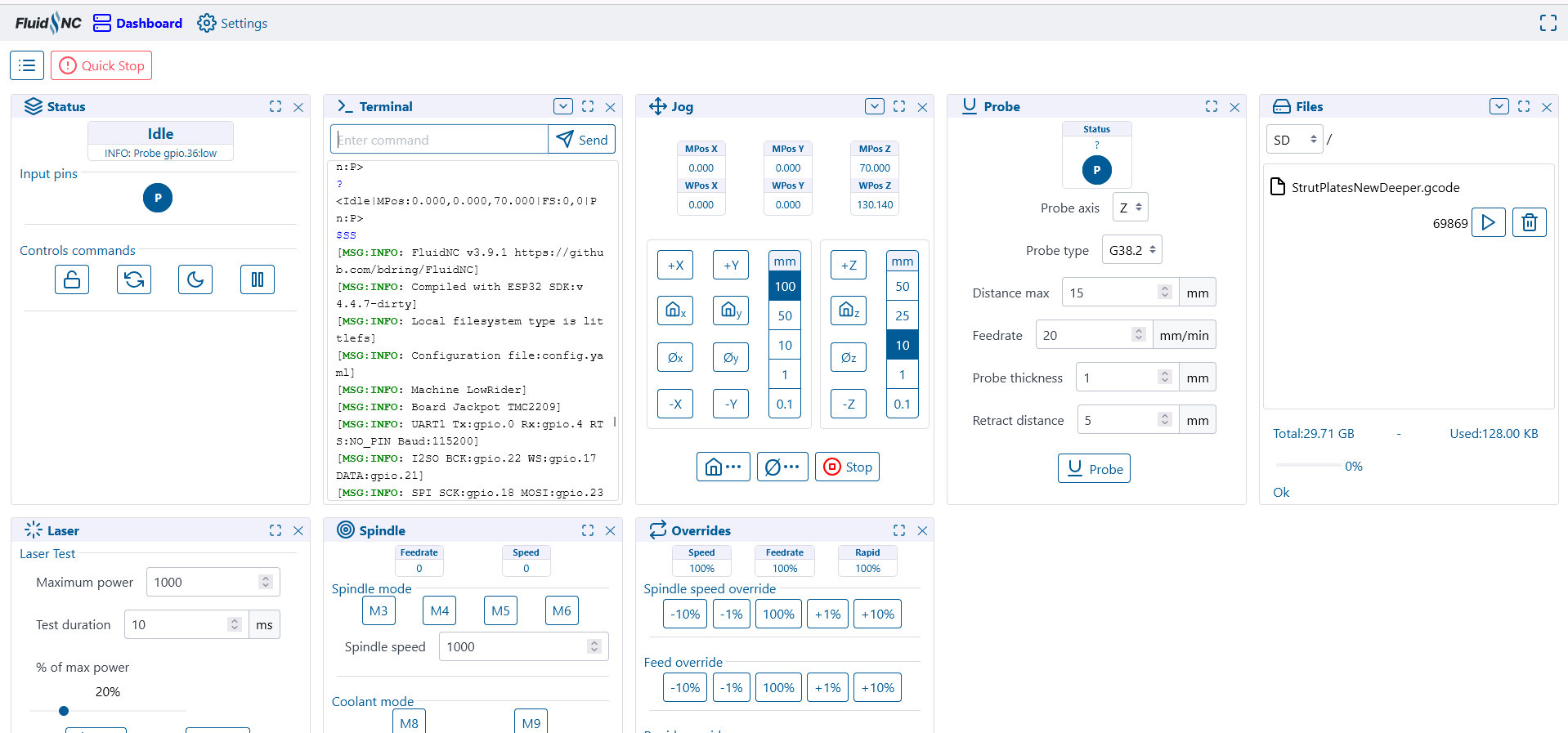Image resolution: width=1568 pixels, height=733 pixels.
Task: Open the Settings tab
Action: [233, 23]
